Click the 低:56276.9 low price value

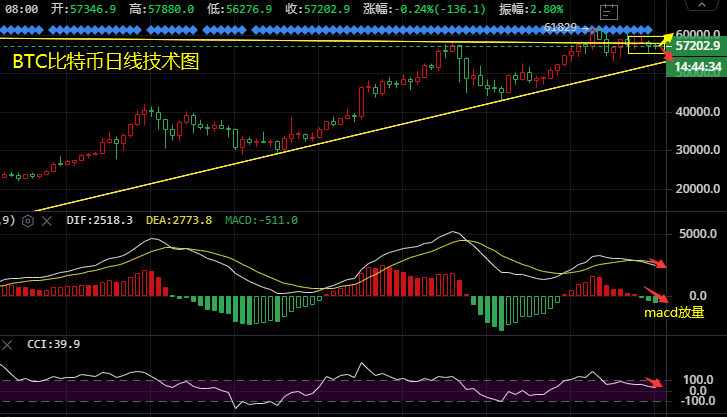[240, 9]
